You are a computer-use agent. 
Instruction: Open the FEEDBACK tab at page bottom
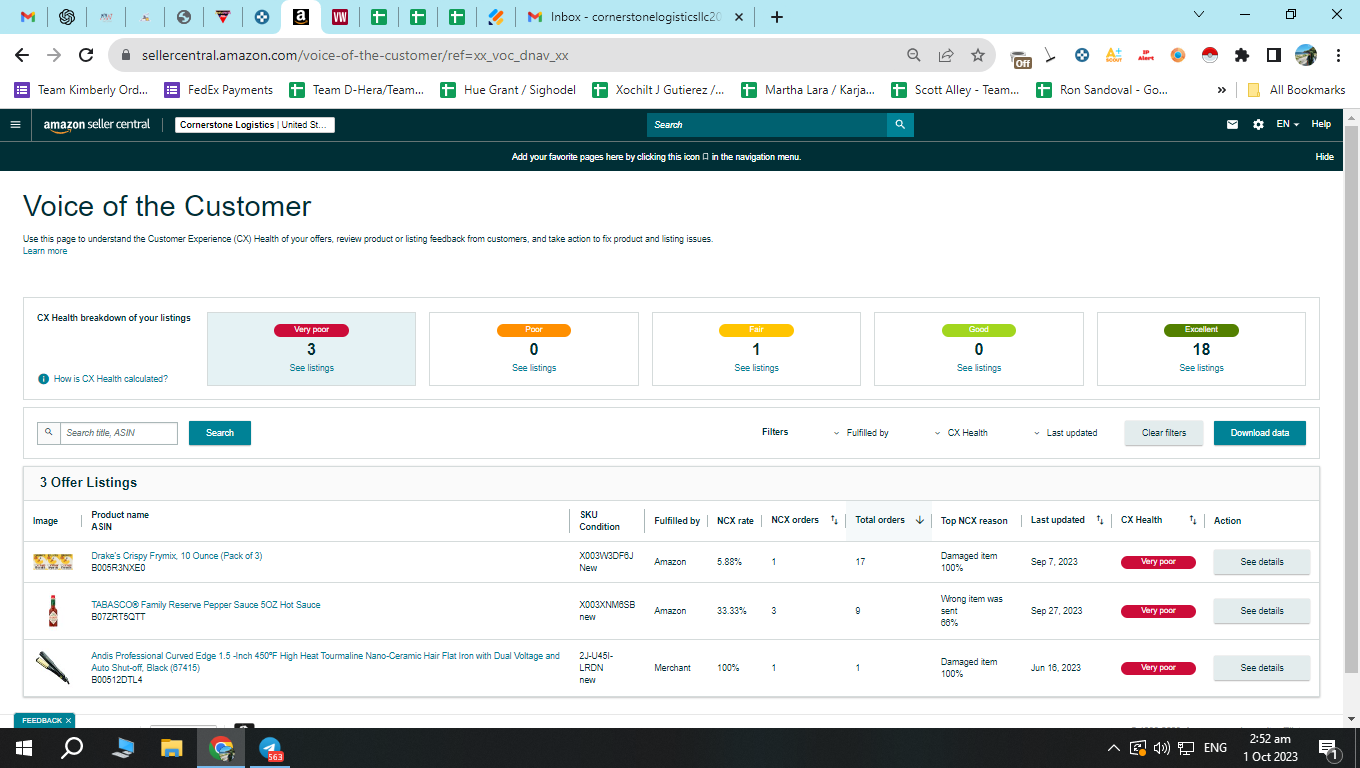[x=44, y=721]
